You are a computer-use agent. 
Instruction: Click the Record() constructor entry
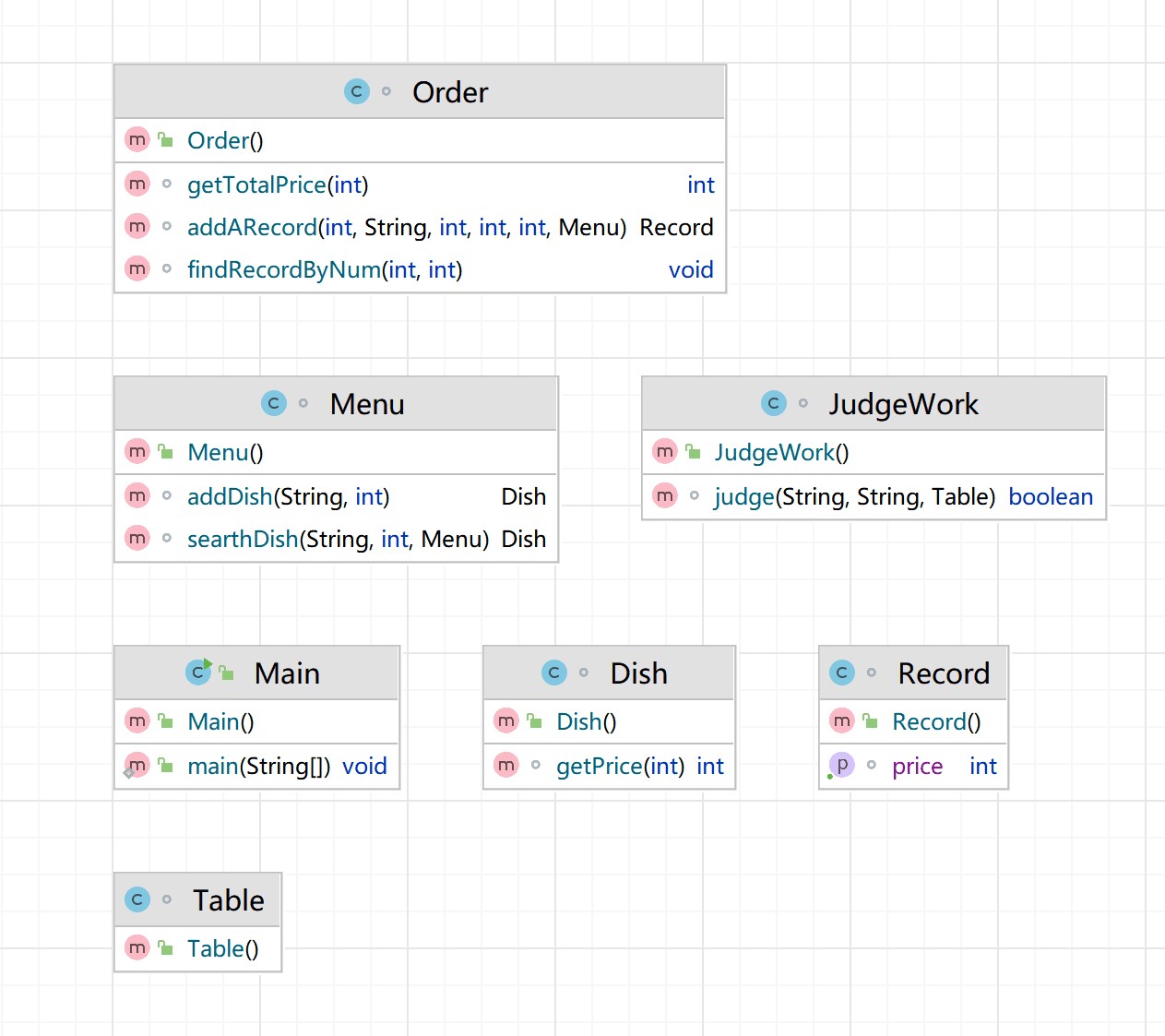[935, 721]
